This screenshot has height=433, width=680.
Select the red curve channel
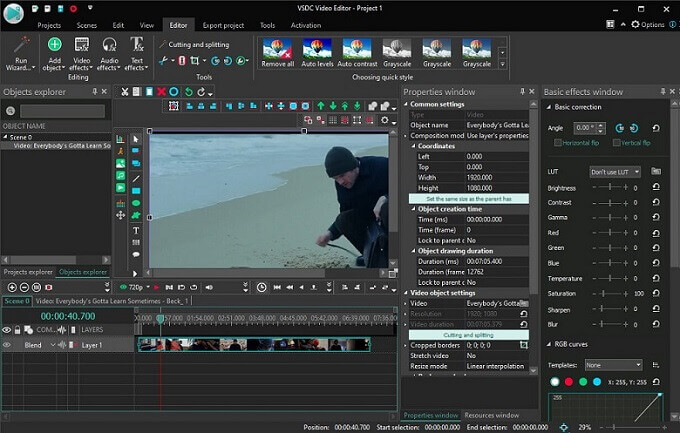click(569, 382)
